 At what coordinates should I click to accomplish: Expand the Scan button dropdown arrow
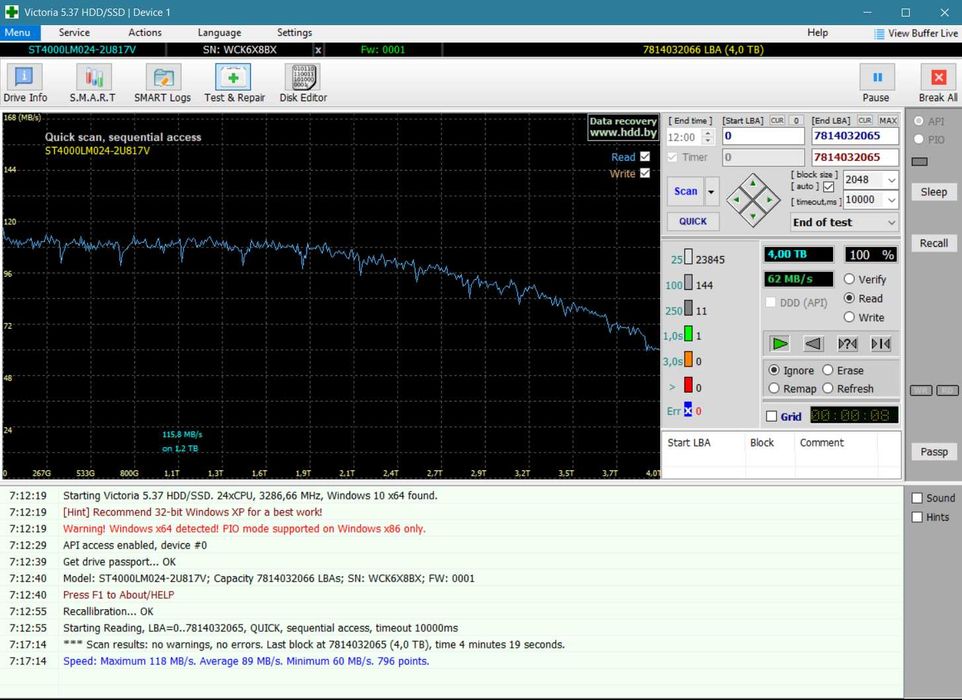712,191
